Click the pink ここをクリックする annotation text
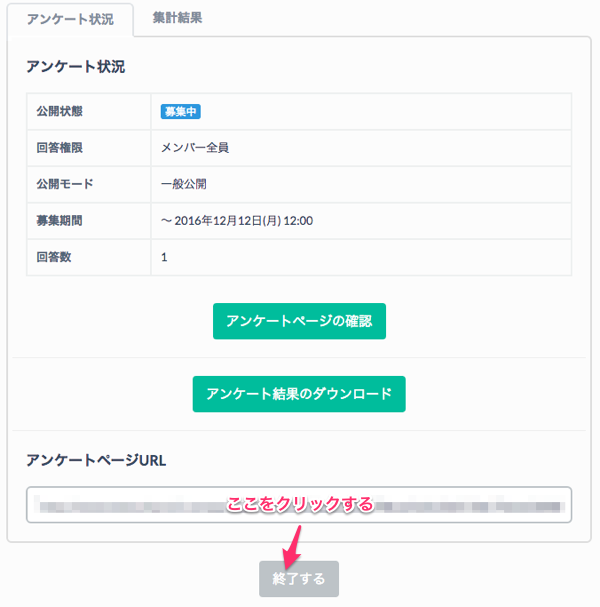 pos(300,504)
